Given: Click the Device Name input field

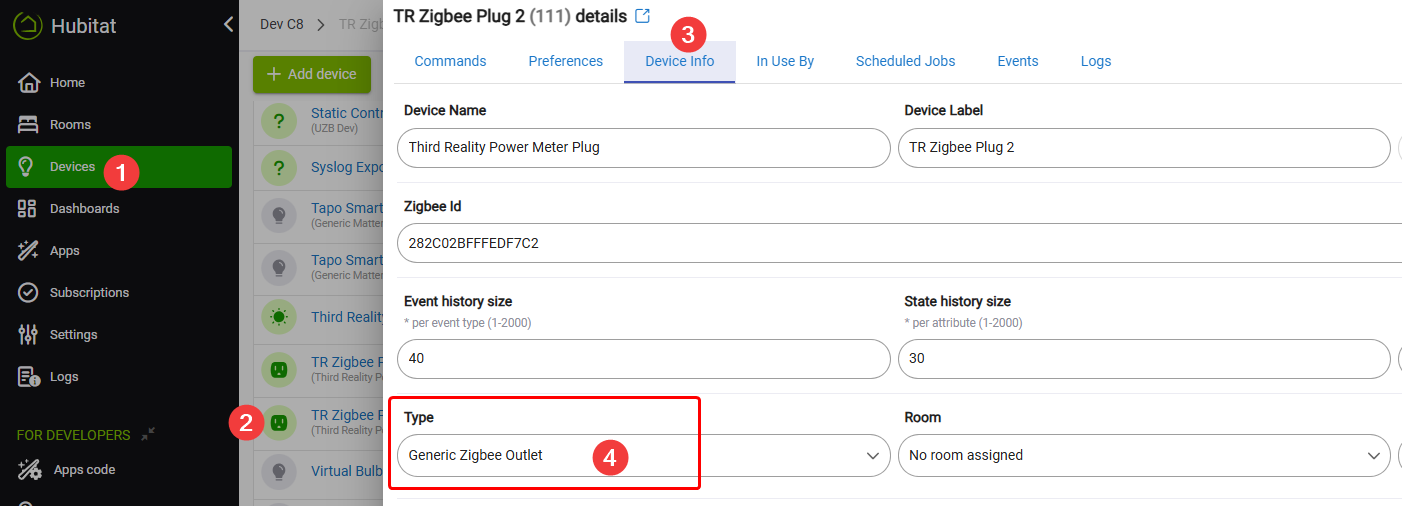Looking at the screenshot, I should (644, 147).
